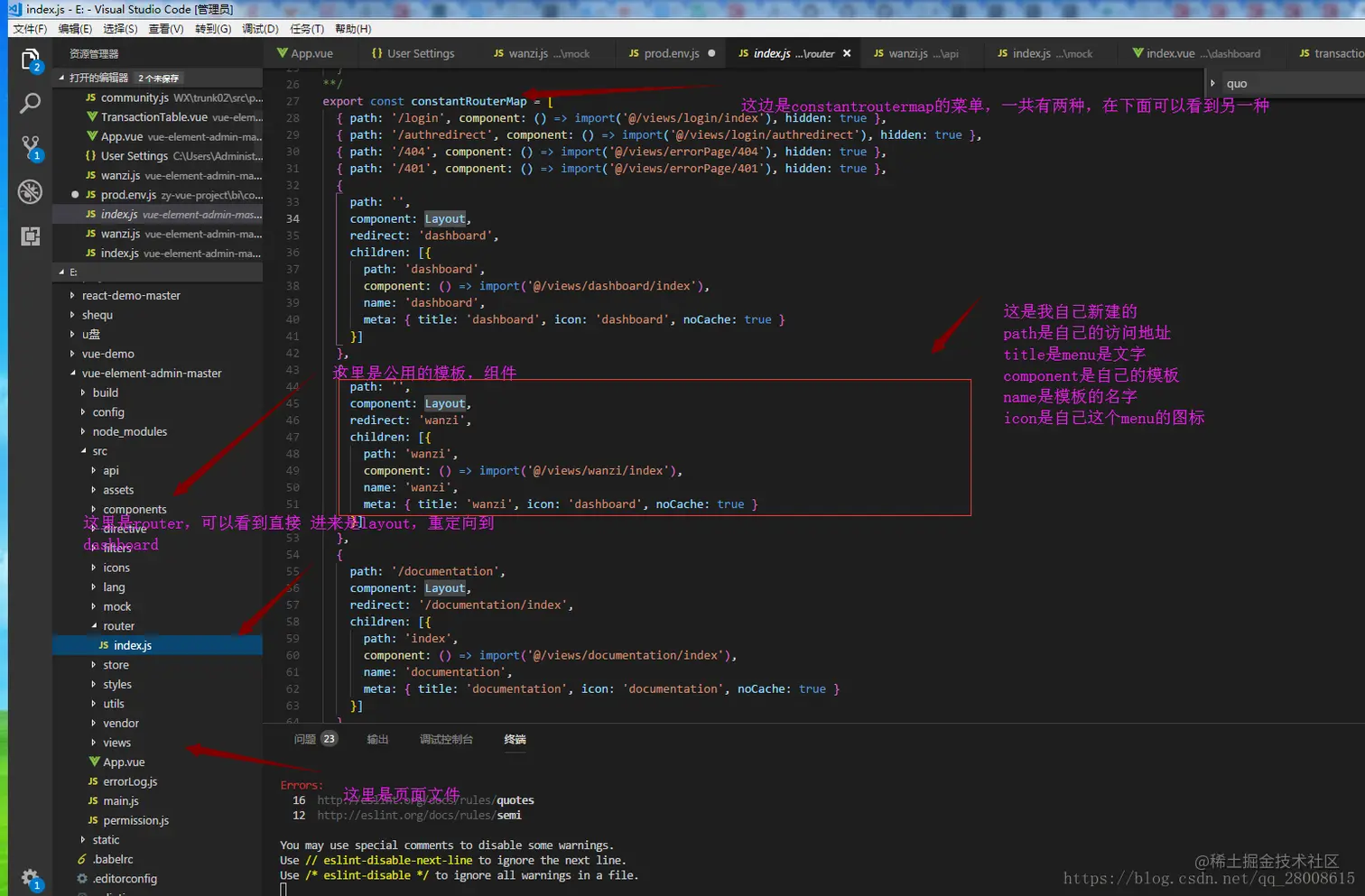Open the 调试(D) menu

click(260, 29)
